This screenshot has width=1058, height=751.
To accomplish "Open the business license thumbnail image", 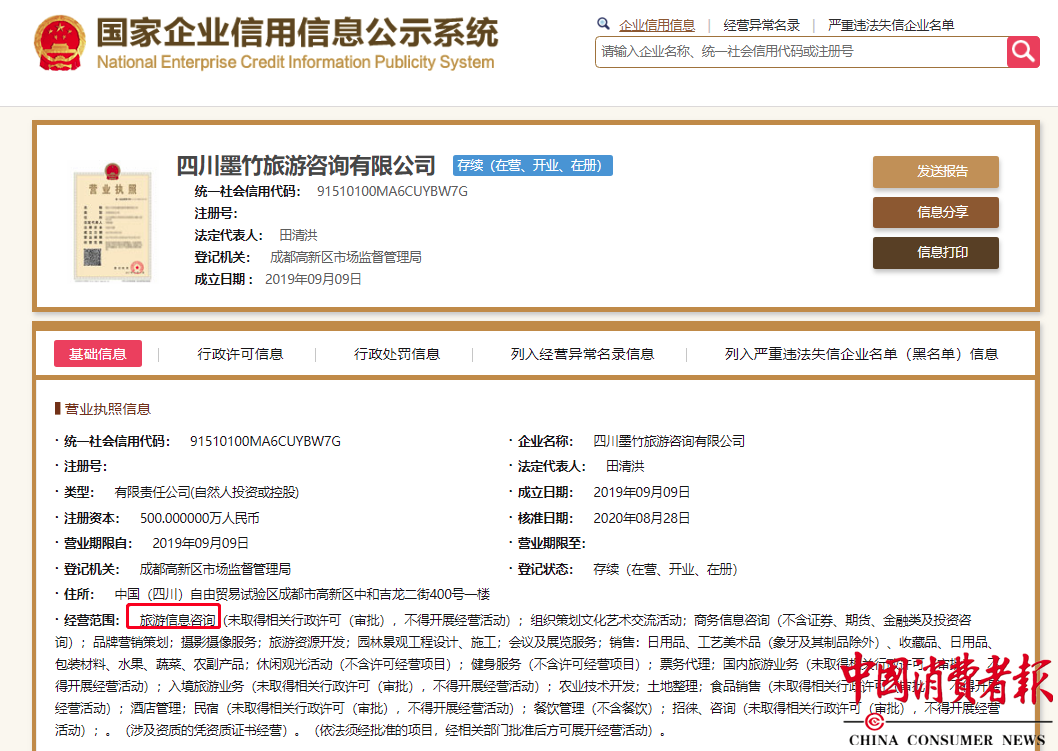I will point(113,222).
